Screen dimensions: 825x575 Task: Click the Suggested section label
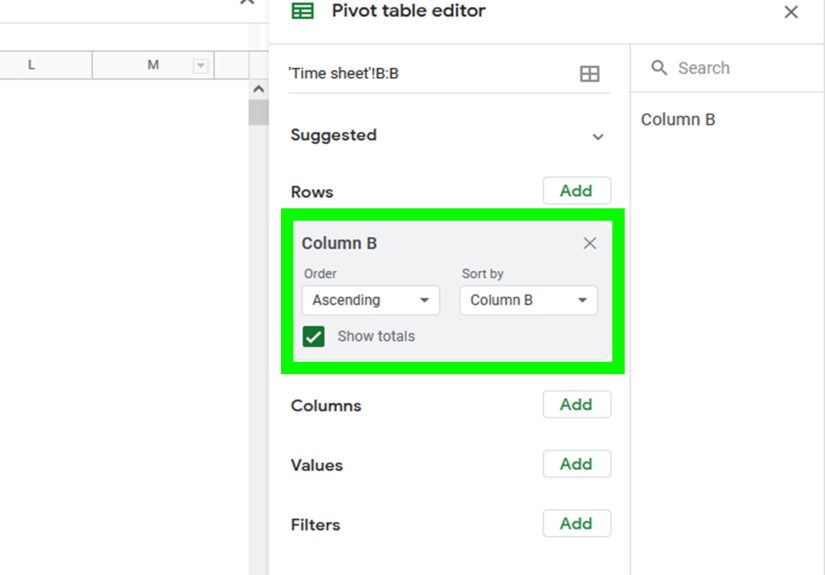pos(334,135)
